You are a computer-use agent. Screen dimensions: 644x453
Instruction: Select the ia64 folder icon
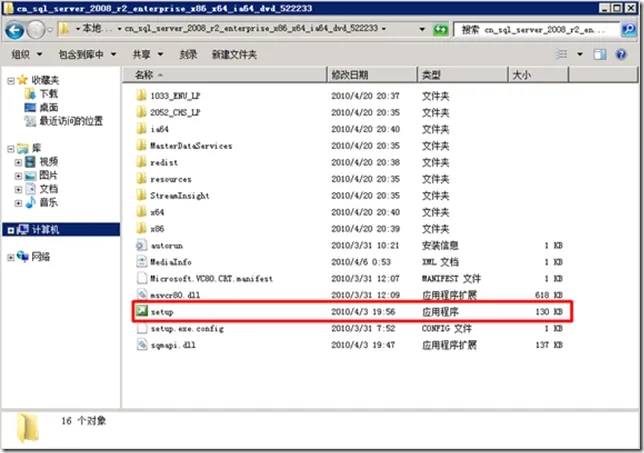click(x=141, y=129)
